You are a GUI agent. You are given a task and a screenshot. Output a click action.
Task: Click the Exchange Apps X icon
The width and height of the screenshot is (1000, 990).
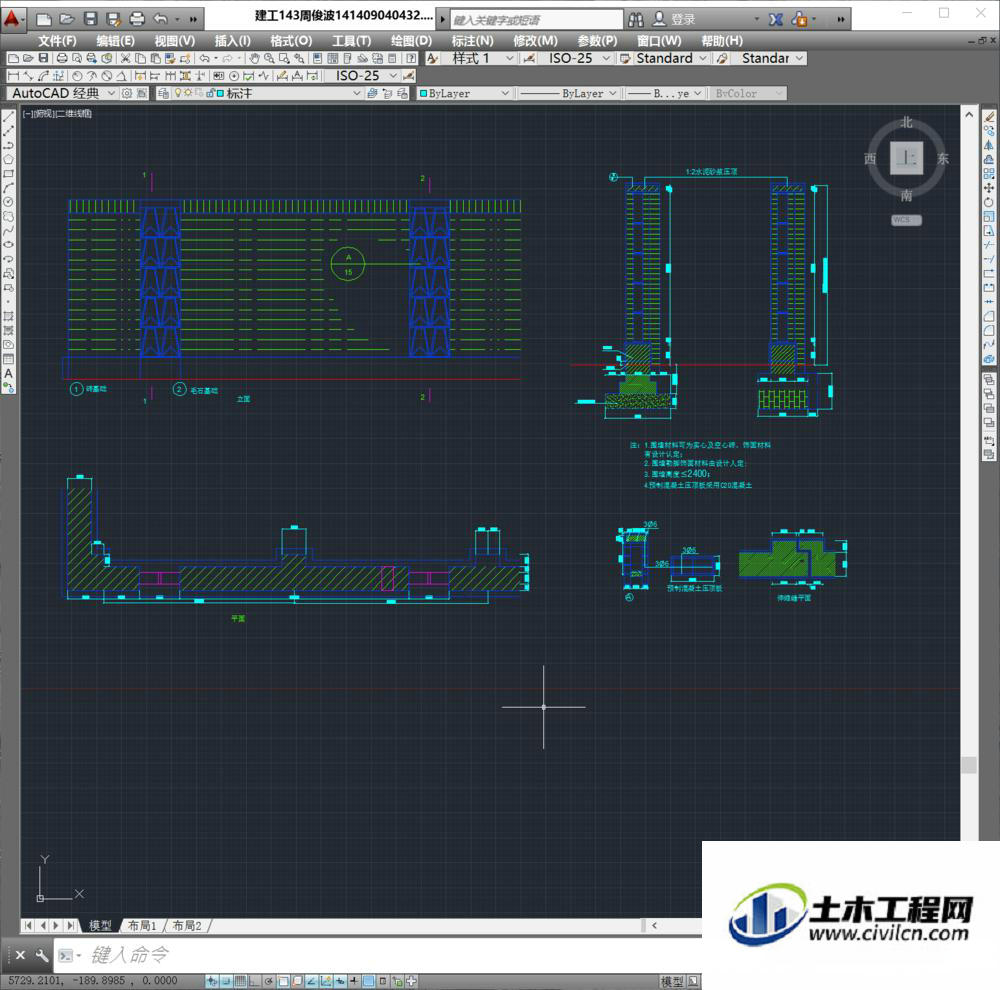click(x=776, y=19)
